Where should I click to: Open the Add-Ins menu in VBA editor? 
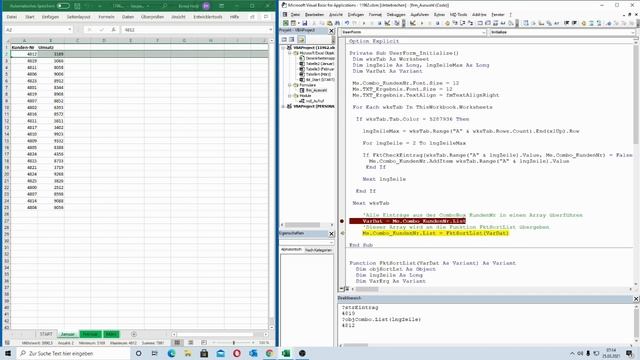479,15
